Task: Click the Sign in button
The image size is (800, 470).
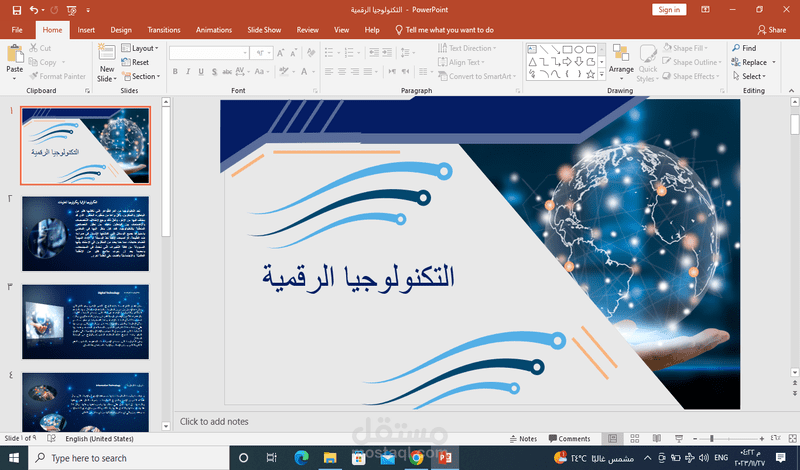Action: [669, 10]
